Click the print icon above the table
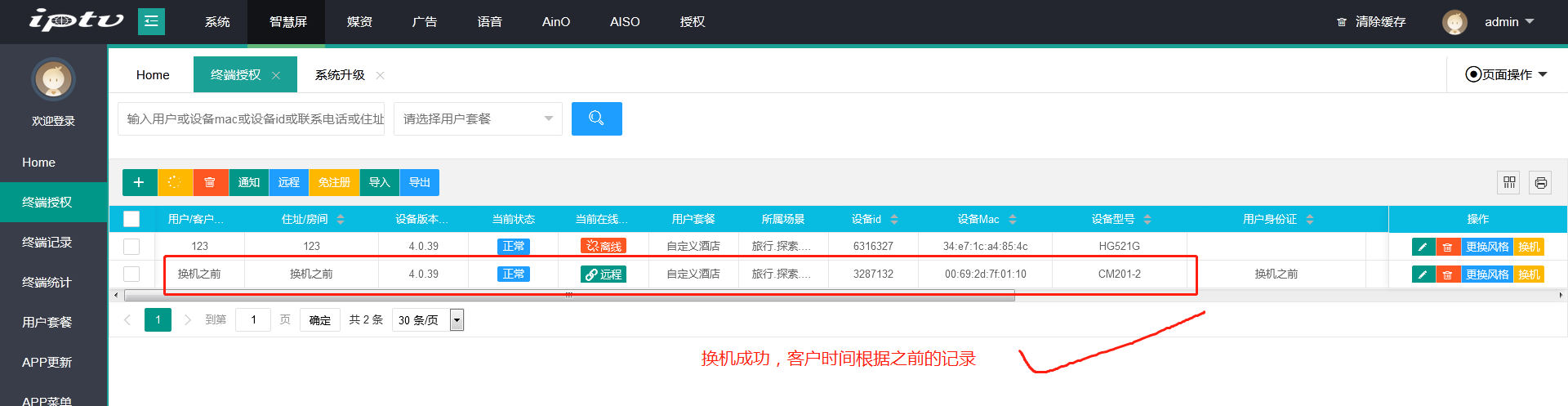This screenshot has width=1568, height=406. tap(1540, 182)
